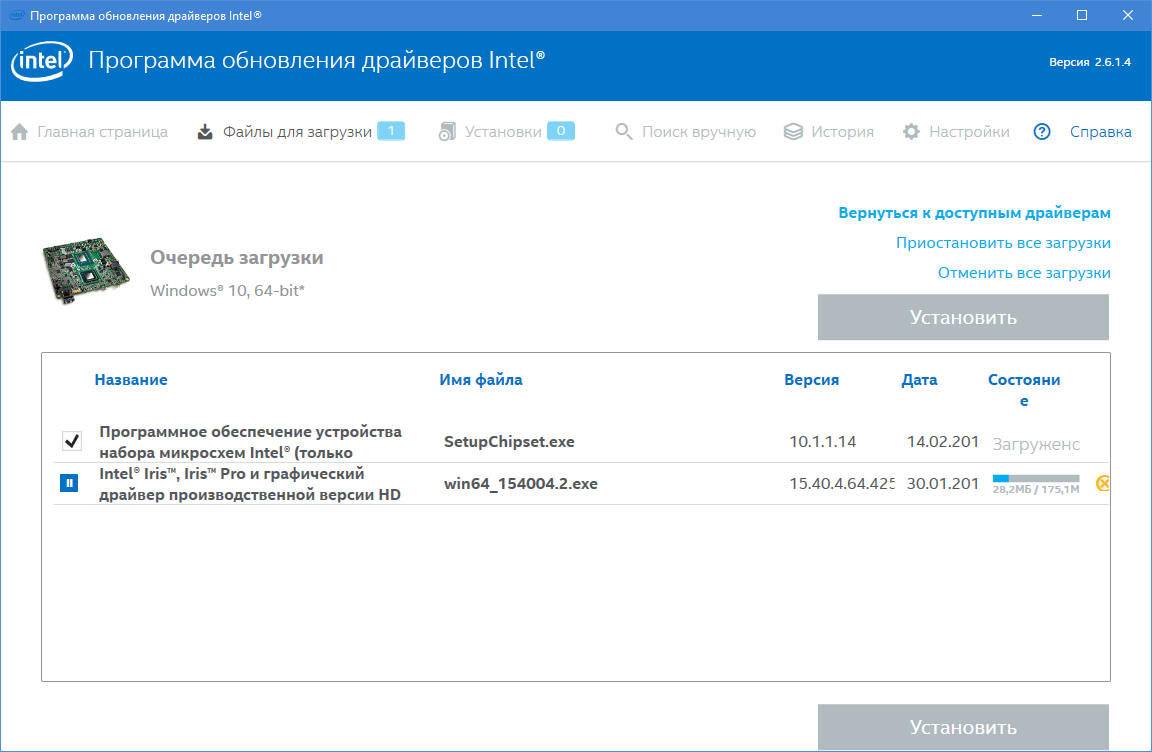The height and width of the screenshot is (752, 1152).
Task: Go to Поиск вручную tab
Action: click(x=699, y=131)
